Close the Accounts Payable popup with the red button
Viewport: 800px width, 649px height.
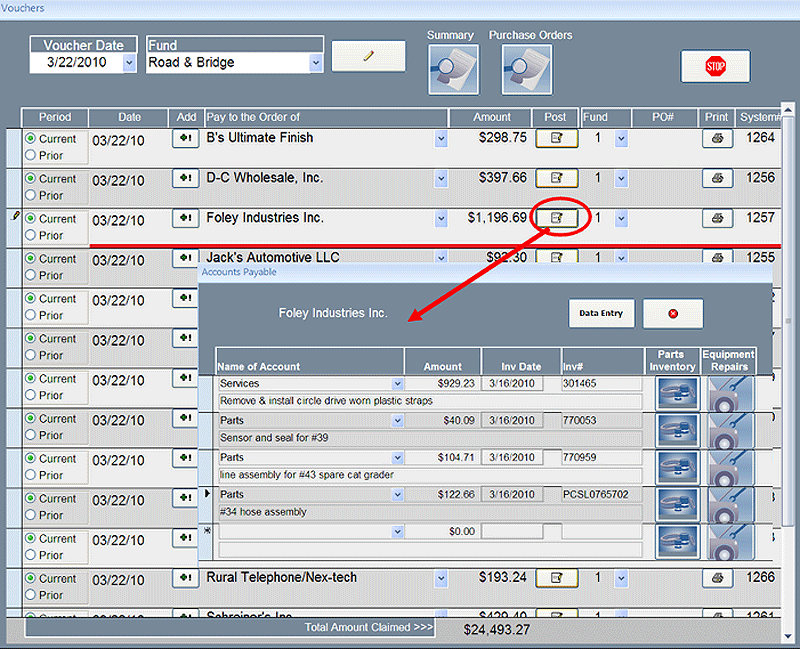[x=673, y=313]
